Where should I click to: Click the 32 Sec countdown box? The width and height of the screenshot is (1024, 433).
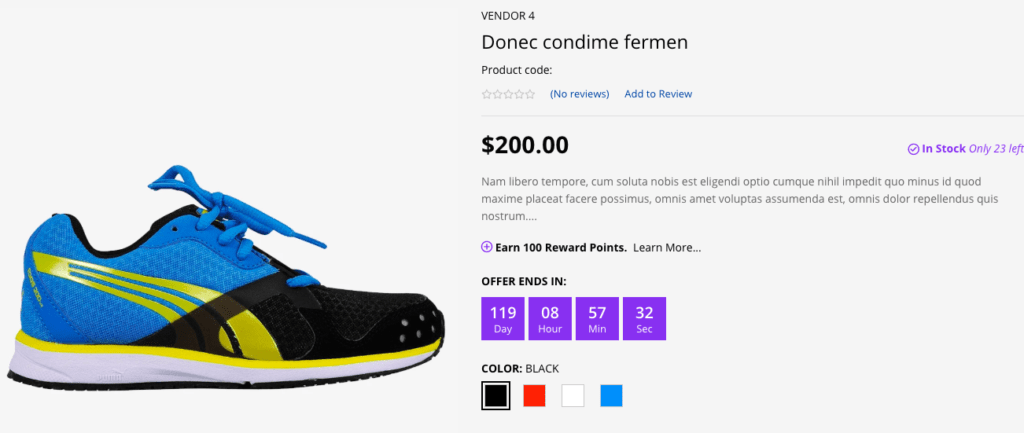(x=645, y=319)
